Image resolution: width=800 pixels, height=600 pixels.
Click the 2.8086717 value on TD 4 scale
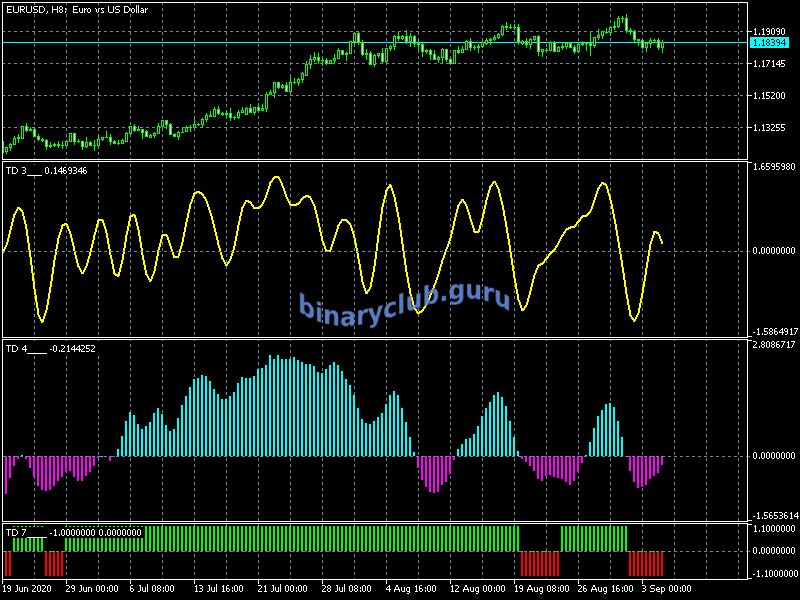(774, 345)
